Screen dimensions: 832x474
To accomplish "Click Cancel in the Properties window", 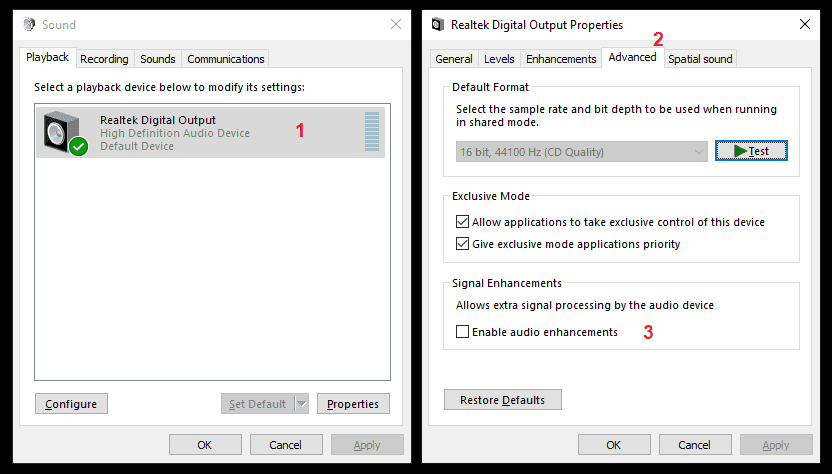I will 695,445.
